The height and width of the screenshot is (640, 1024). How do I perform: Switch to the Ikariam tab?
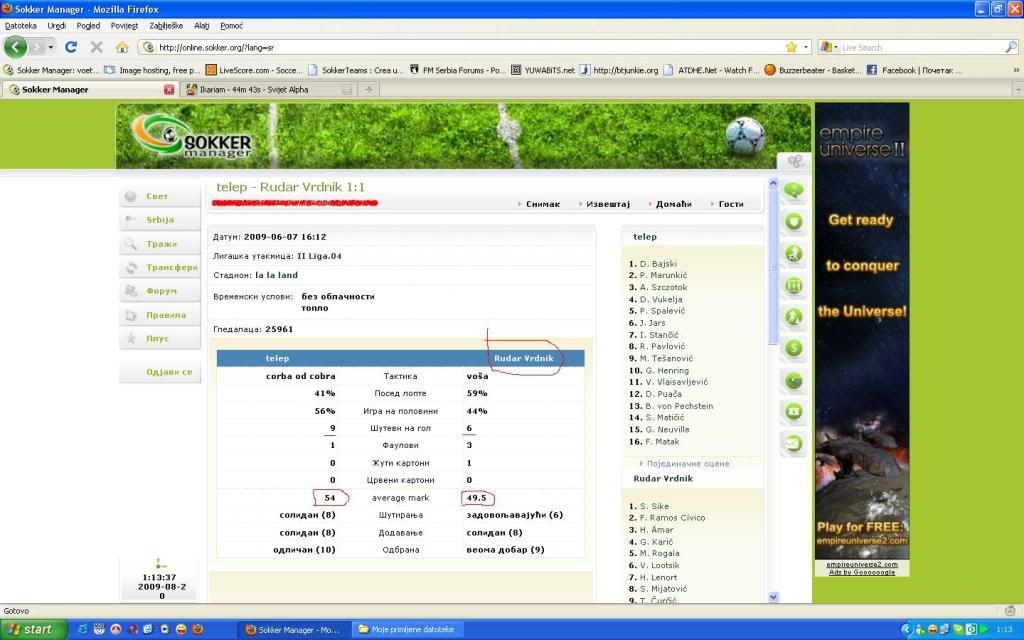(x=268, y=89)
